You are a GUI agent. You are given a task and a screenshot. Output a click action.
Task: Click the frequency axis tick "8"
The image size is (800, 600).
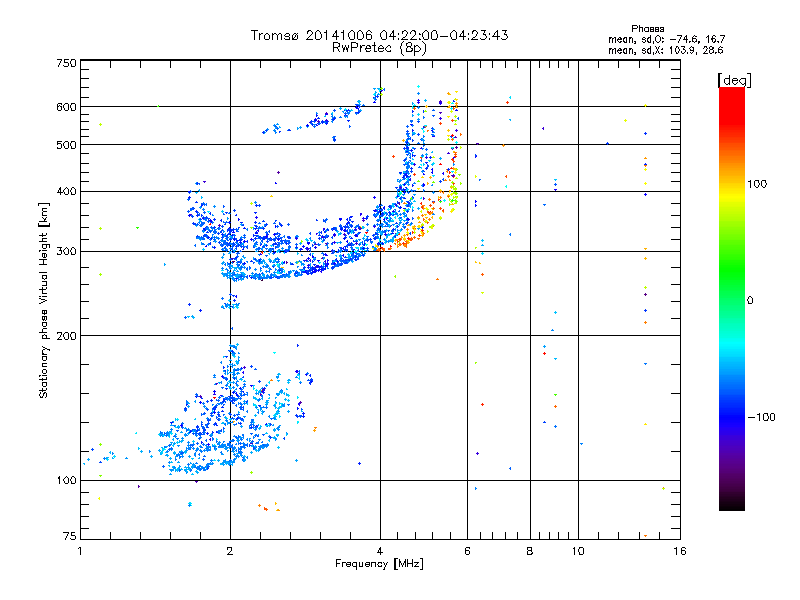[530, 551]
